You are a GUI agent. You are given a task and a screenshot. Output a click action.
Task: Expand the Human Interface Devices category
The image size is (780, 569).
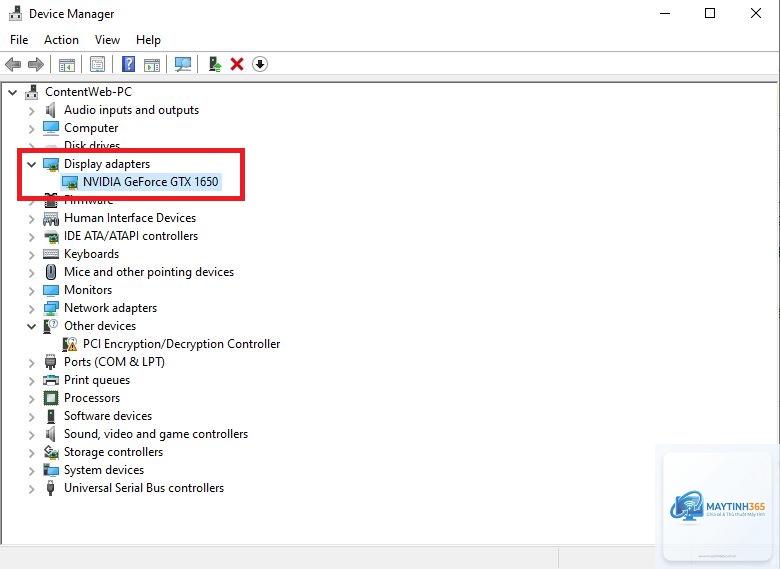(32, 218)
